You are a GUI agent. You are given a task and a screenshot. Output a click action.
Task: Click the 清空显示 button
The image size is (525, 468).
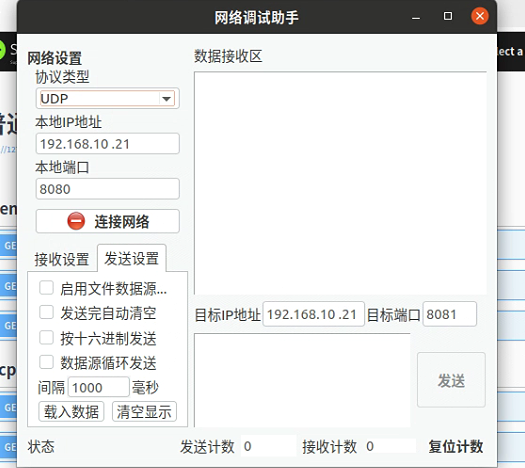144,411
